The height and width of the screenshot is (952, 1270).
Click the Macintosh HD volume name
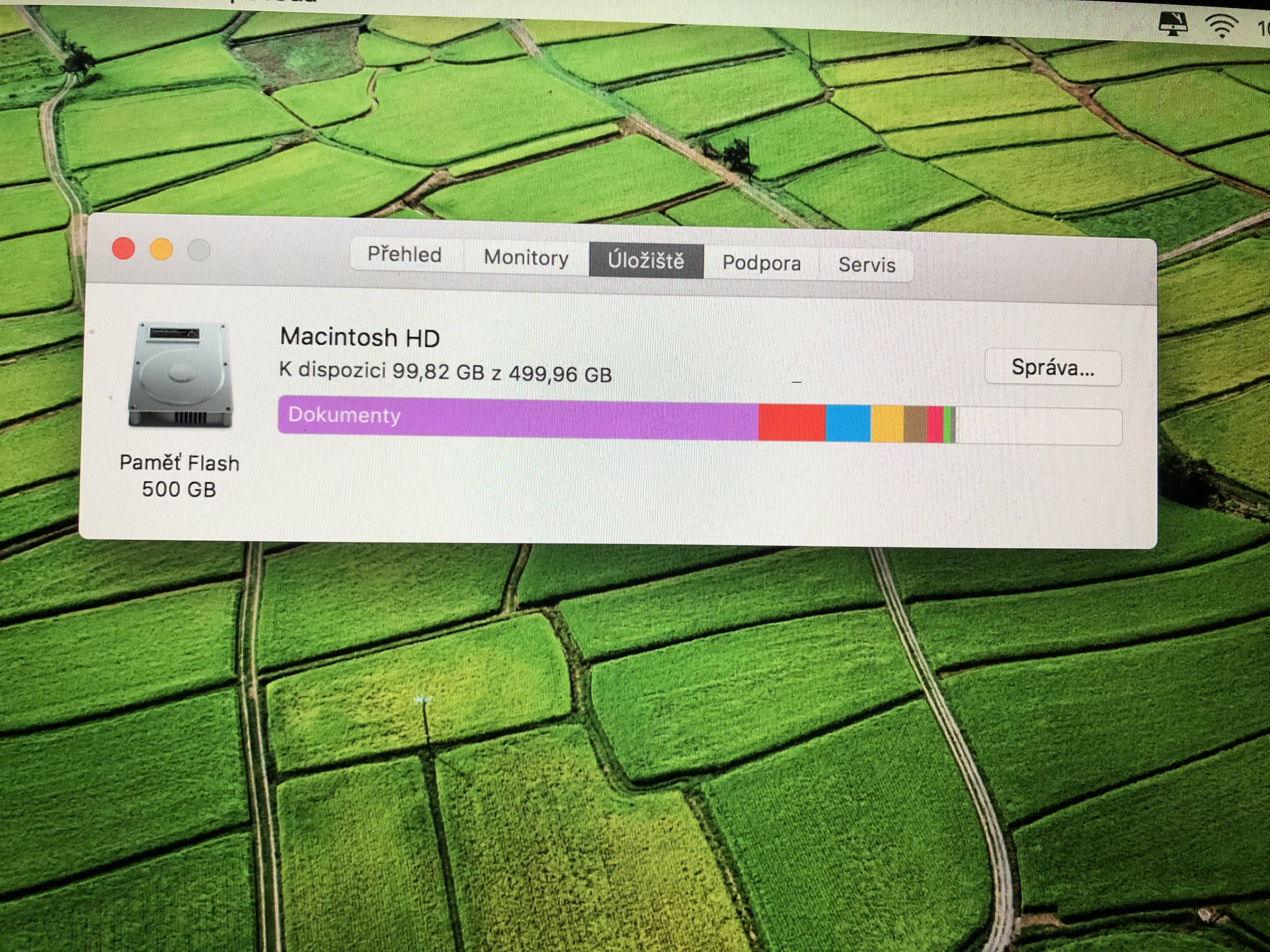point(360,337)
